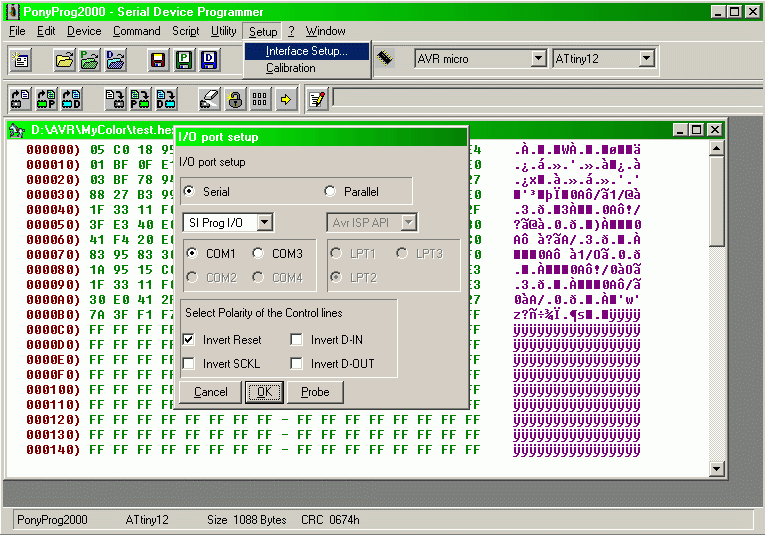Open the ATtiny12 device type dropdown
Image resolution: width=765 pixels, height=535 pixels.
click(646, 59)
